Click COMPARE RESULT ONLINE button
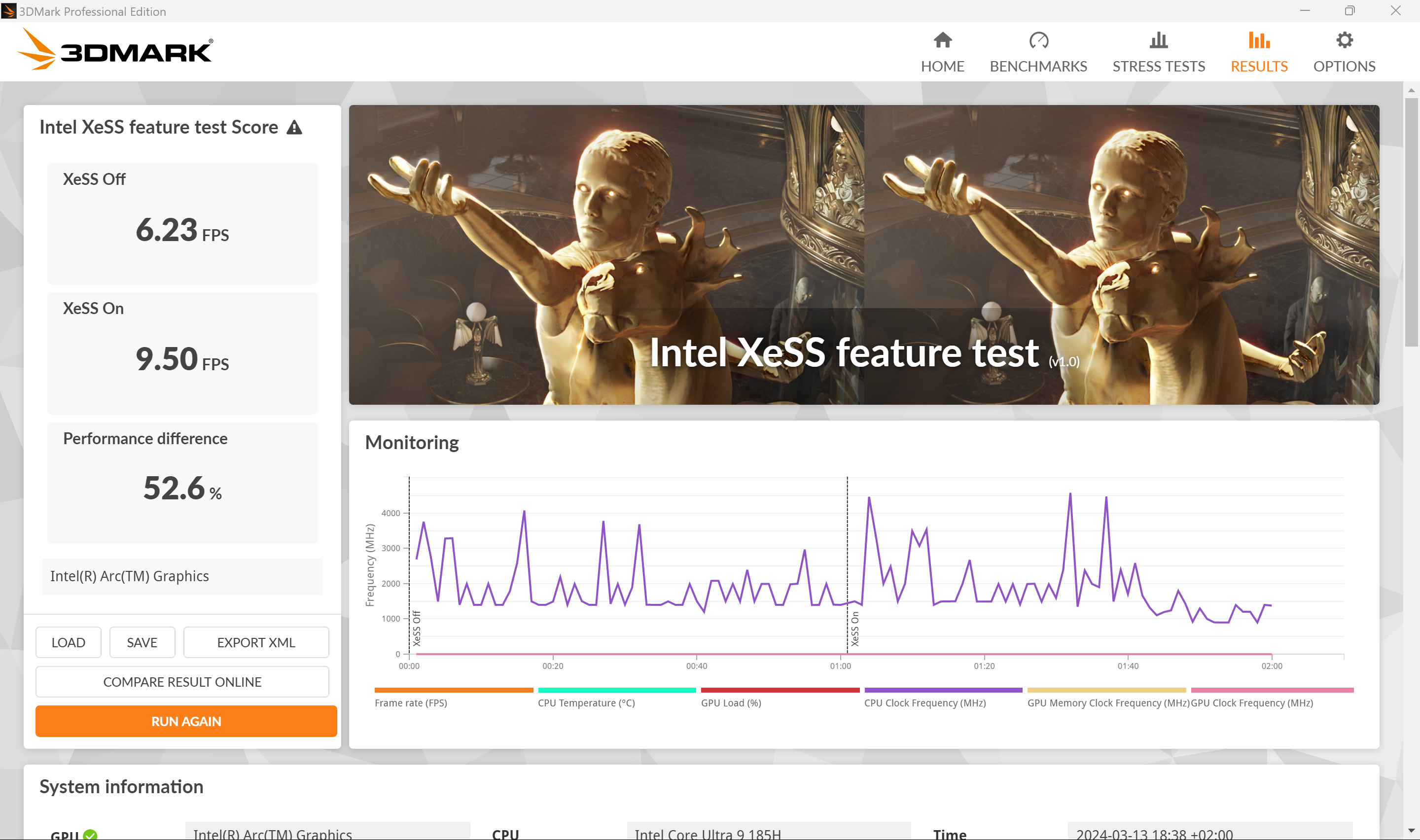1420x840 pixels. (x=182, y=682)
